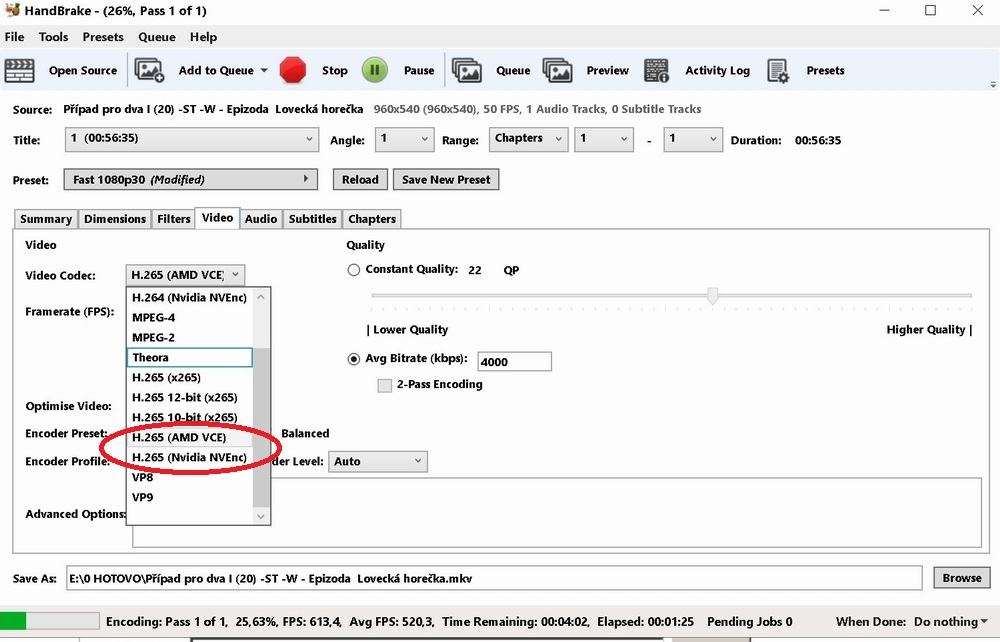Click the Queue stacked images icon
1000x642 pixels.
click(x=467, y=70)
